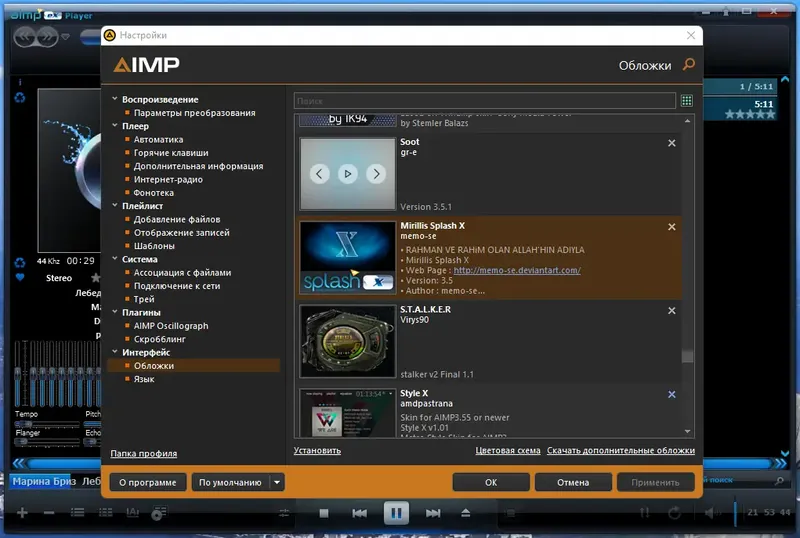Open Шаблоны settings page
Screen dimensions: 800x538
pyautogui.click(x=154, y=246)
